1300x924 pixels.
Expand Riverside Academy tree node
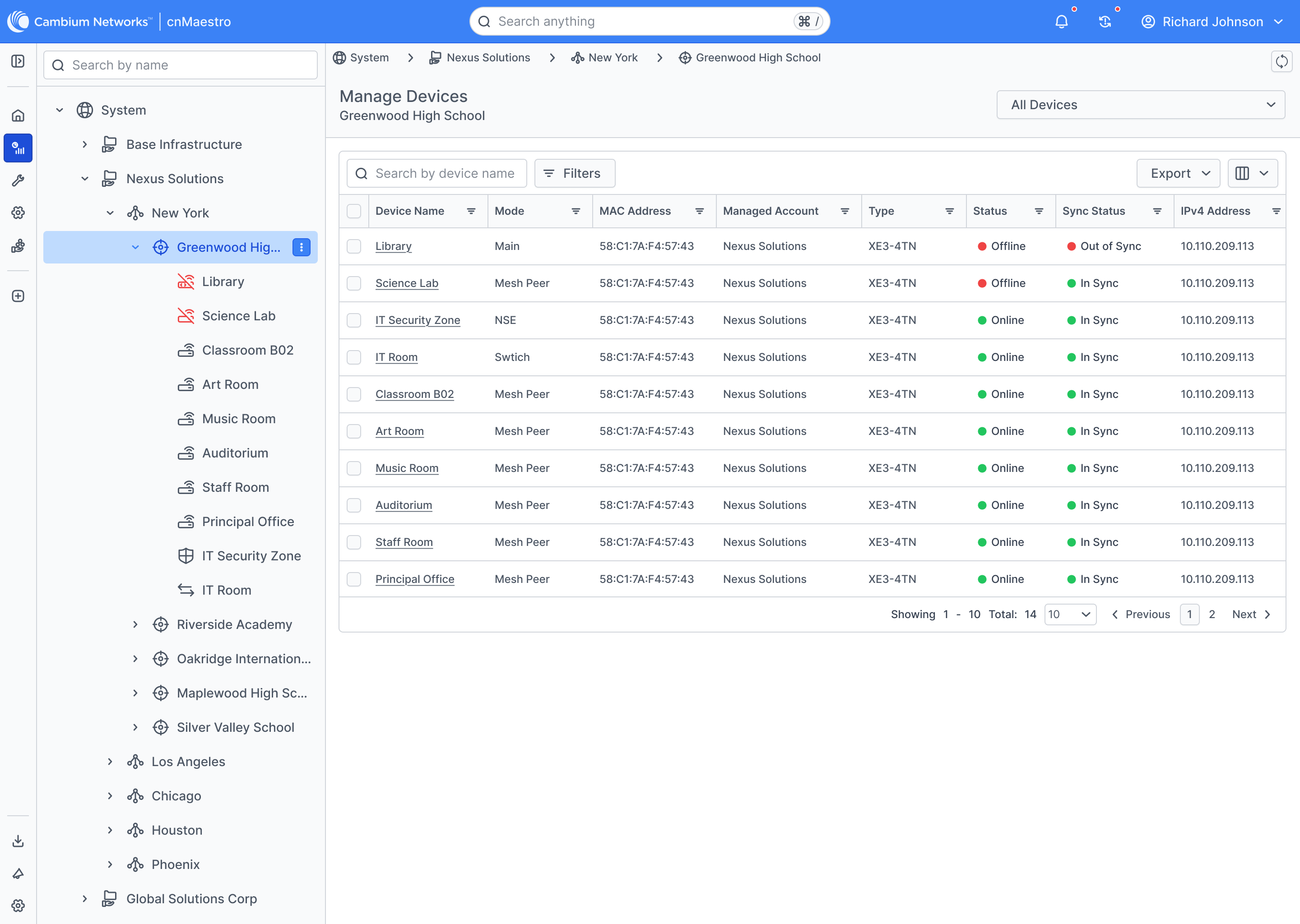click(135, 625)
